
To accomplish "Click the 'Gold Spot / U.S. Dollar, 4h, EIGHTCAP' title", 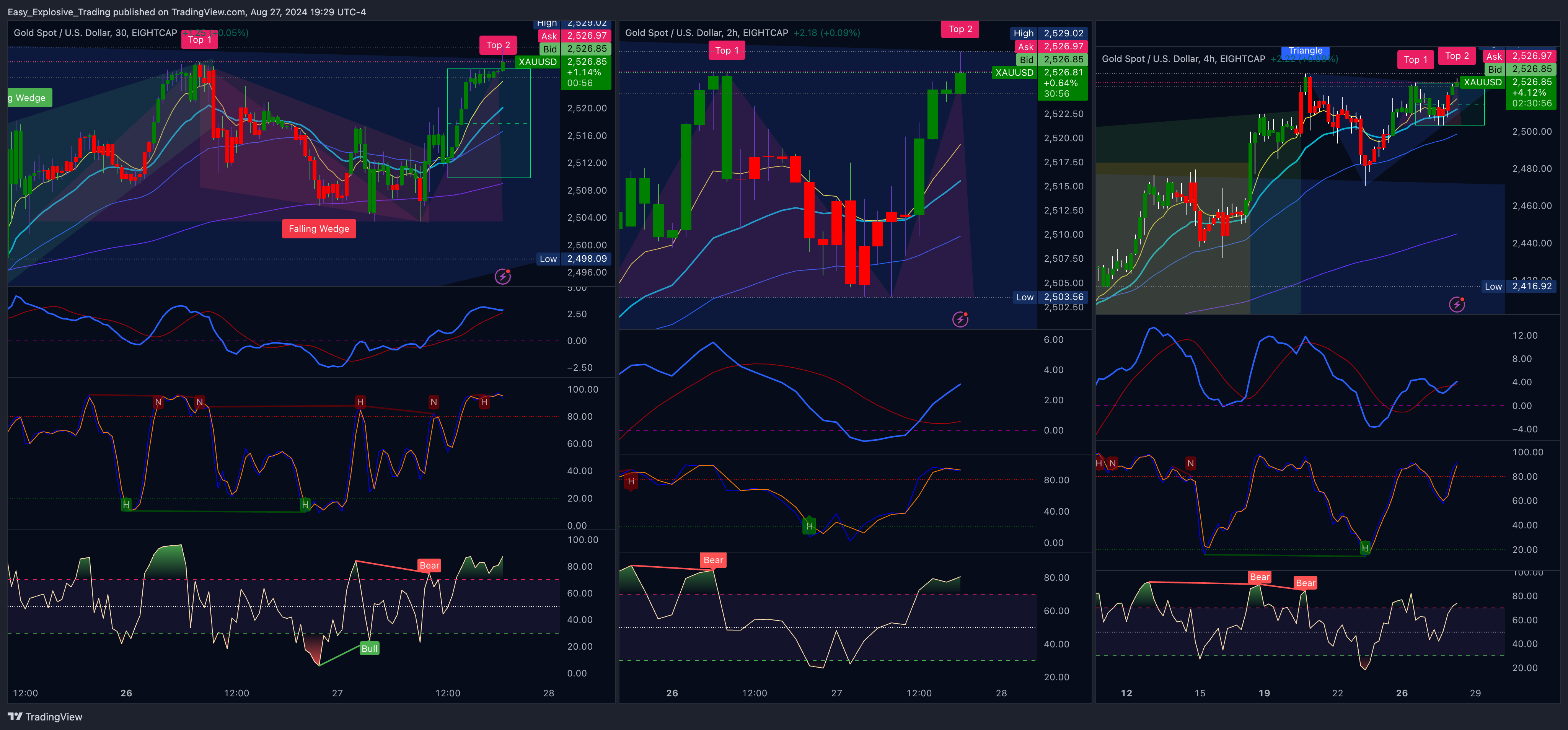I will point(1183,59).
